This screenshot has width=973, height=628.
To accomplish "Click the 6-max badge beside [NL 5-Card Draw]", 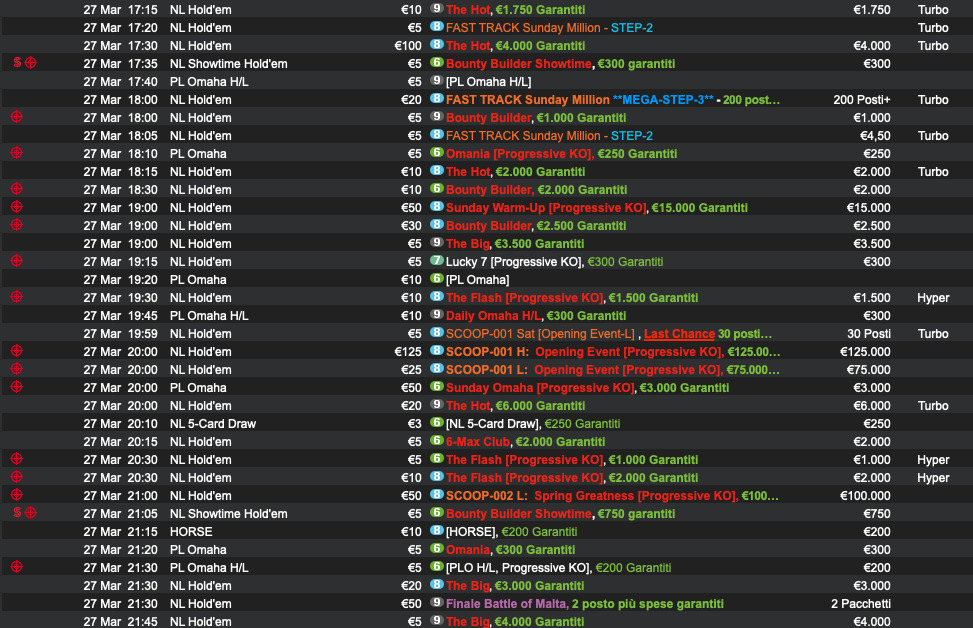I will 437,423.
